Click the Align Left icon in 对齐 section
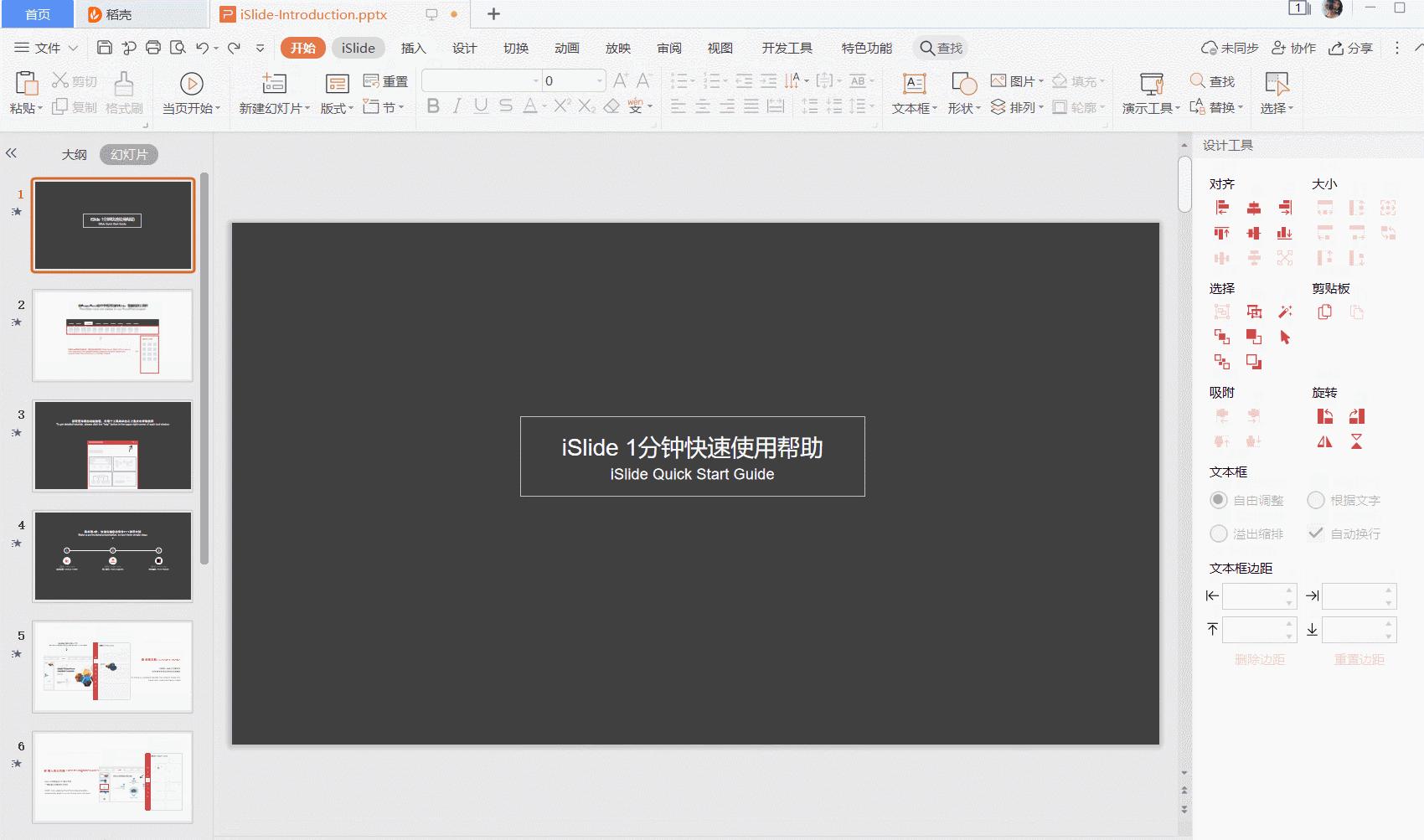The height and width of the screenshot is (840, 1424). click(x=1222, y=208)
